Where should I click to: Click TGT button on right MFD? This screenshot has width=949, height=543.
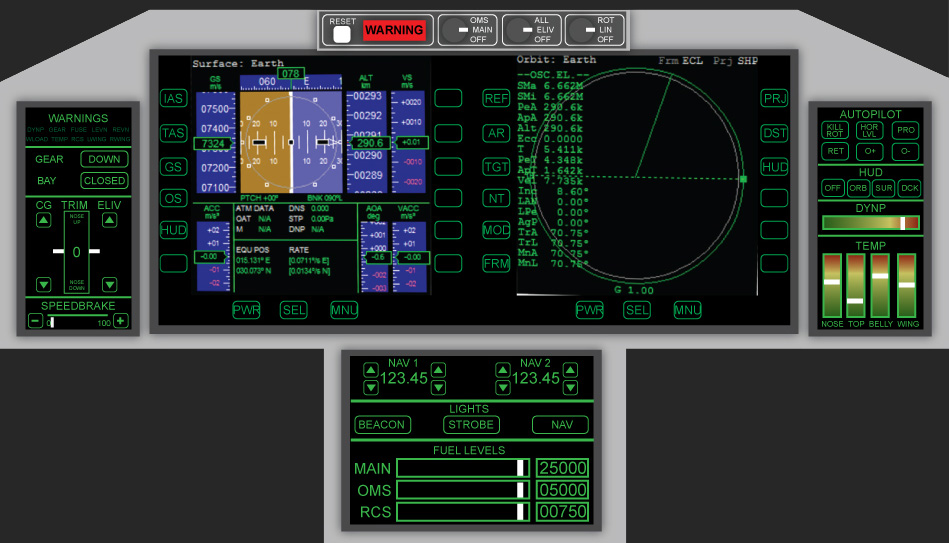[x=496, y=167]
